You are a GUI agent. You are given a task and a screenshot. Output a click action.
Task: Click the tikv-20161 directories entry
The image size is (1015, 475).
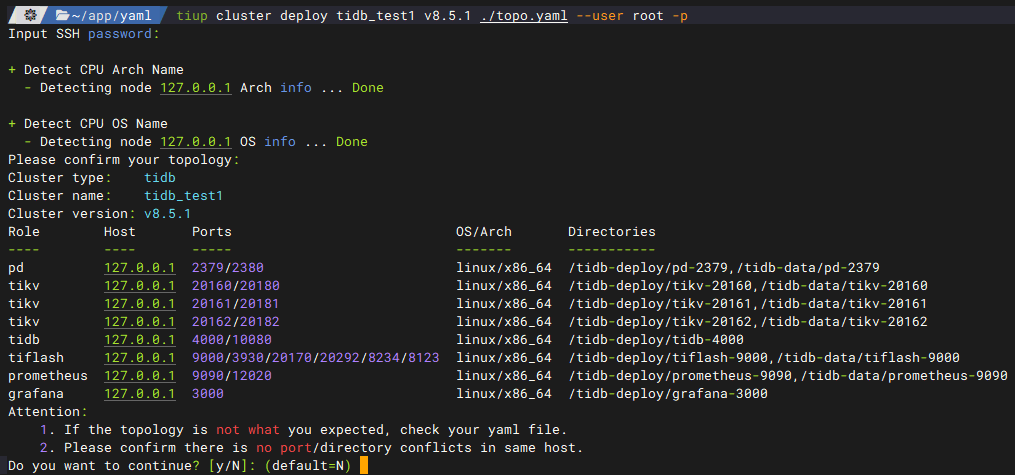(x=748, y=304)
